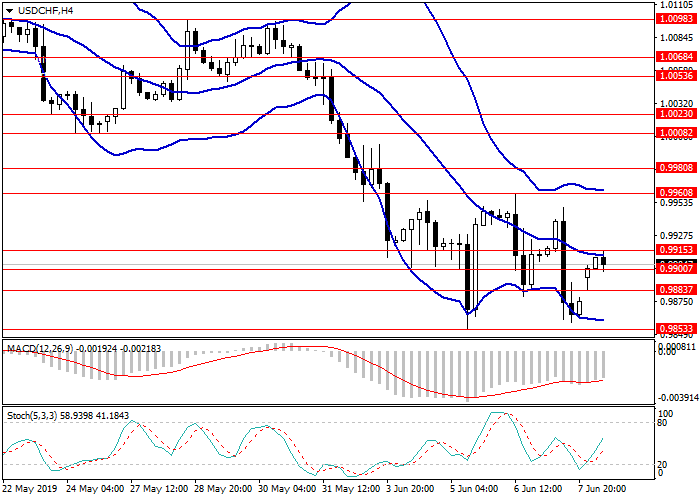Click the Stochastic 80 level axis label
The image size is (700, 500).
click(664, 423)
